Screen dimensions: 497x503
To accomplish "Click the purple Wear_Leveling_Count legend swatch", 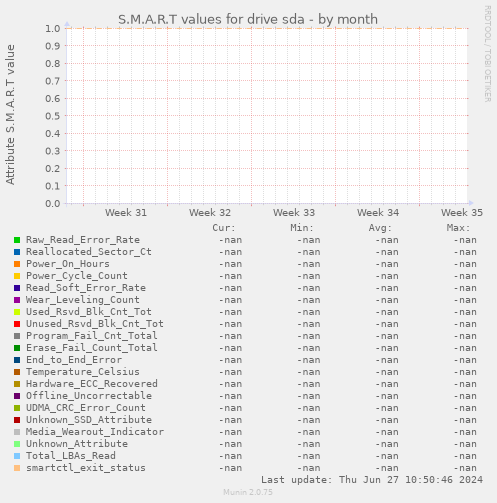I will 17,300.
